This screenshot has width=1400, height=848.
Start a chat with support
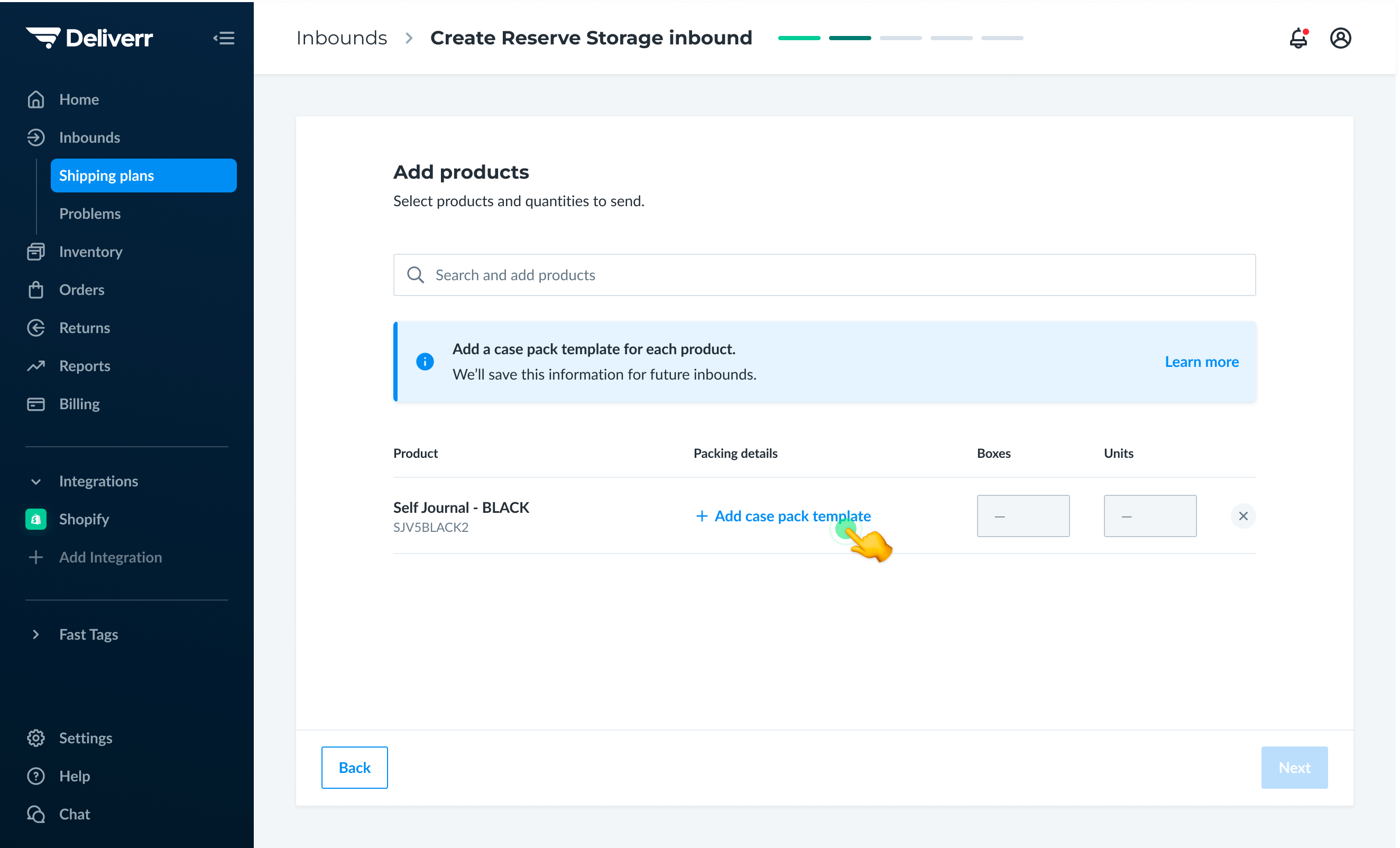click(x=75, y=814)
